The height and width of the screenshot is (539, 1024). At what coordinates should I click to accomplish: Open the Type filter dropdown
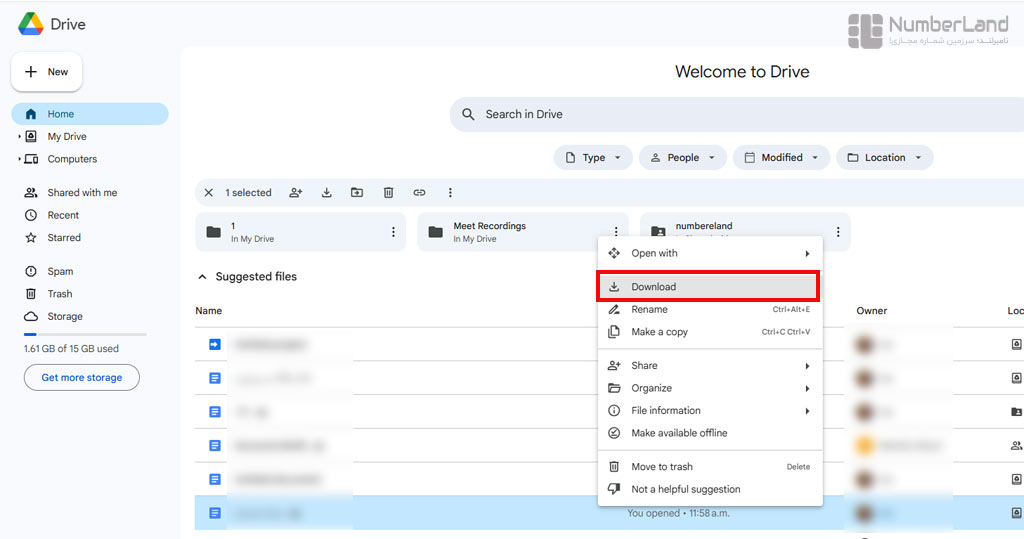coord(593,157)
